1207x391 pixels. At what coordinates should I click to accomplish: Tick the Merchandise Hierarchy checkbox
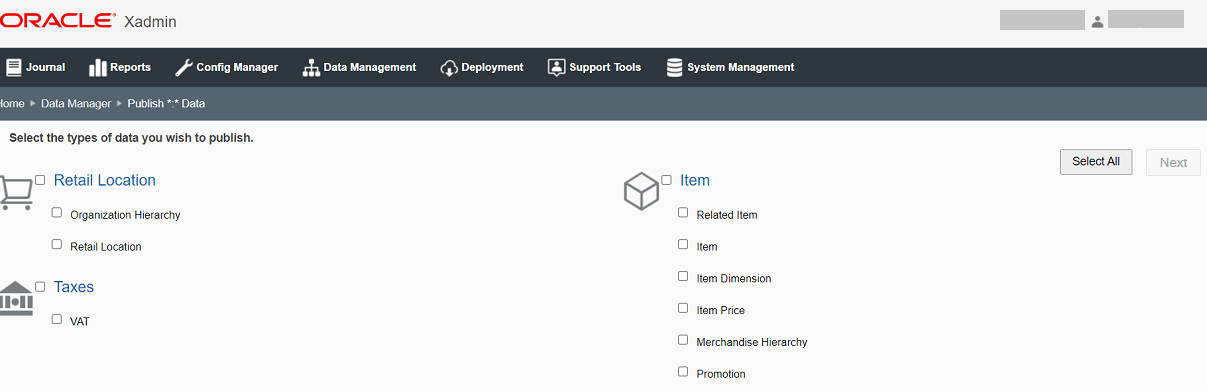[x=683, y=340]
